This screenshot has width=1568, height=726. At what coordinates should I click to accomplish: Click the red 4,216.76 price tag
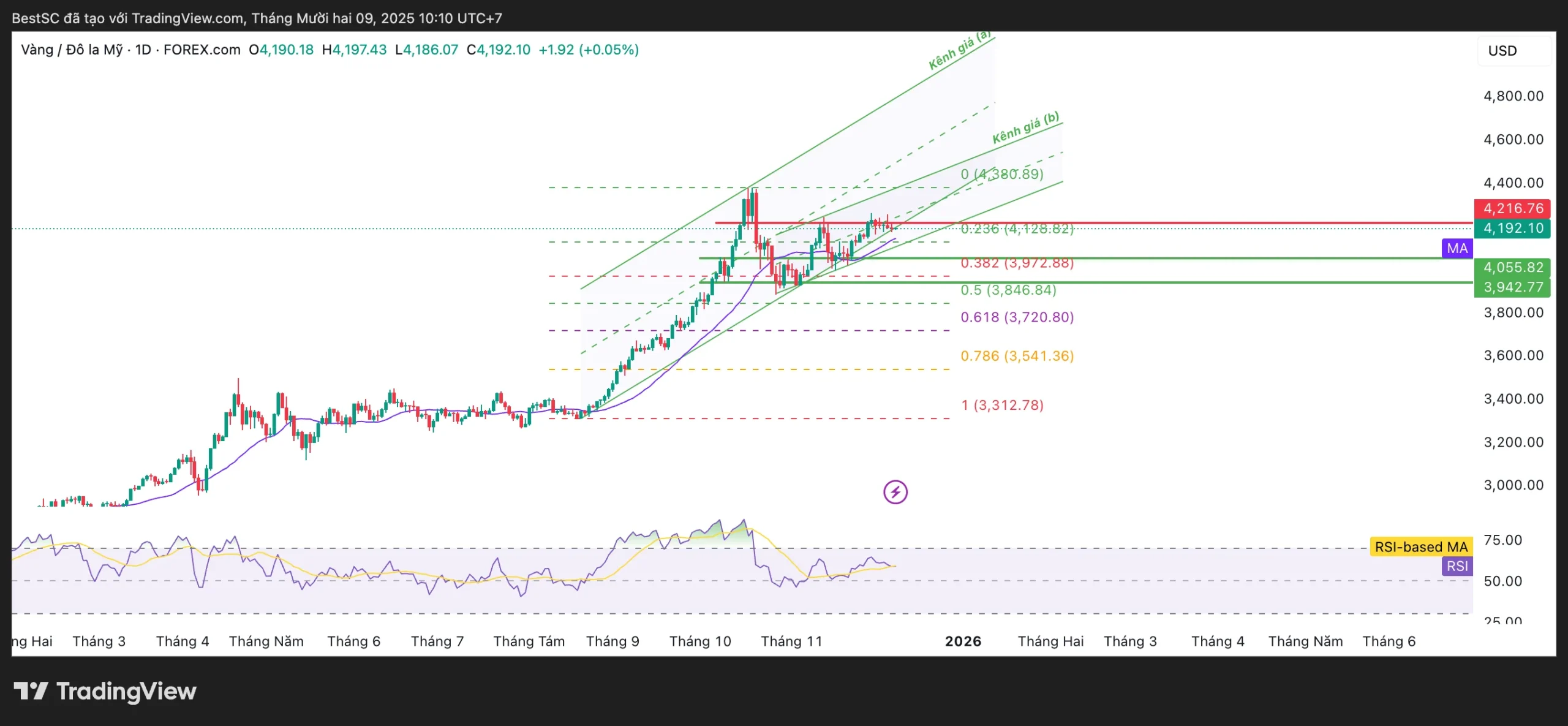(x=1512, y=208)
